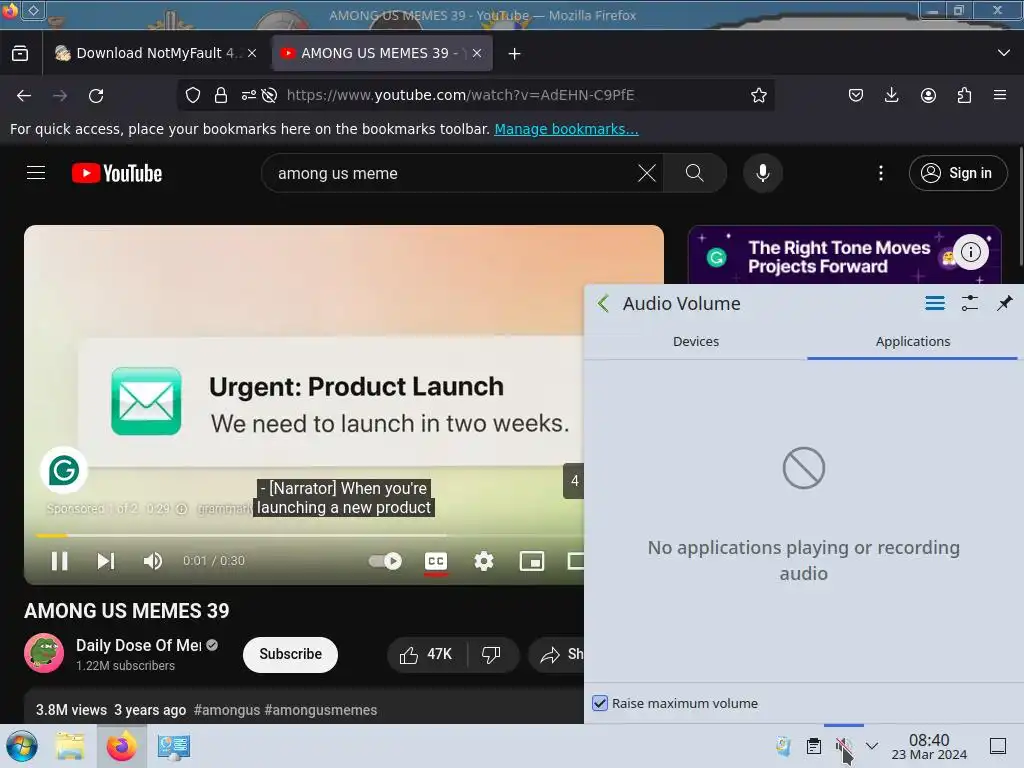
Task: Click the #amongusmemes hashtag
Action: pos(321,710)
